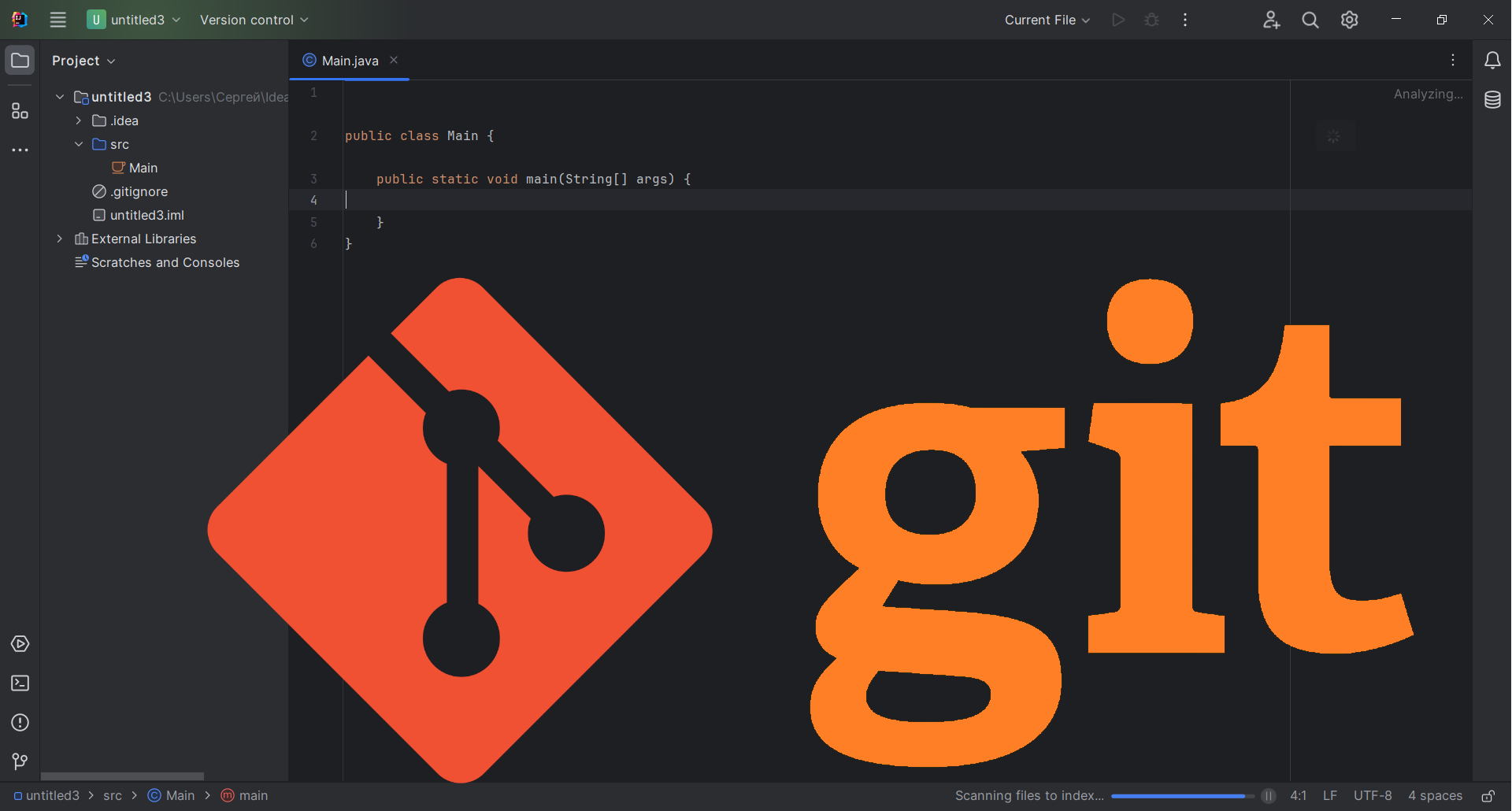
Task: Pause the indexing background task
Action: pos(1268,796)
